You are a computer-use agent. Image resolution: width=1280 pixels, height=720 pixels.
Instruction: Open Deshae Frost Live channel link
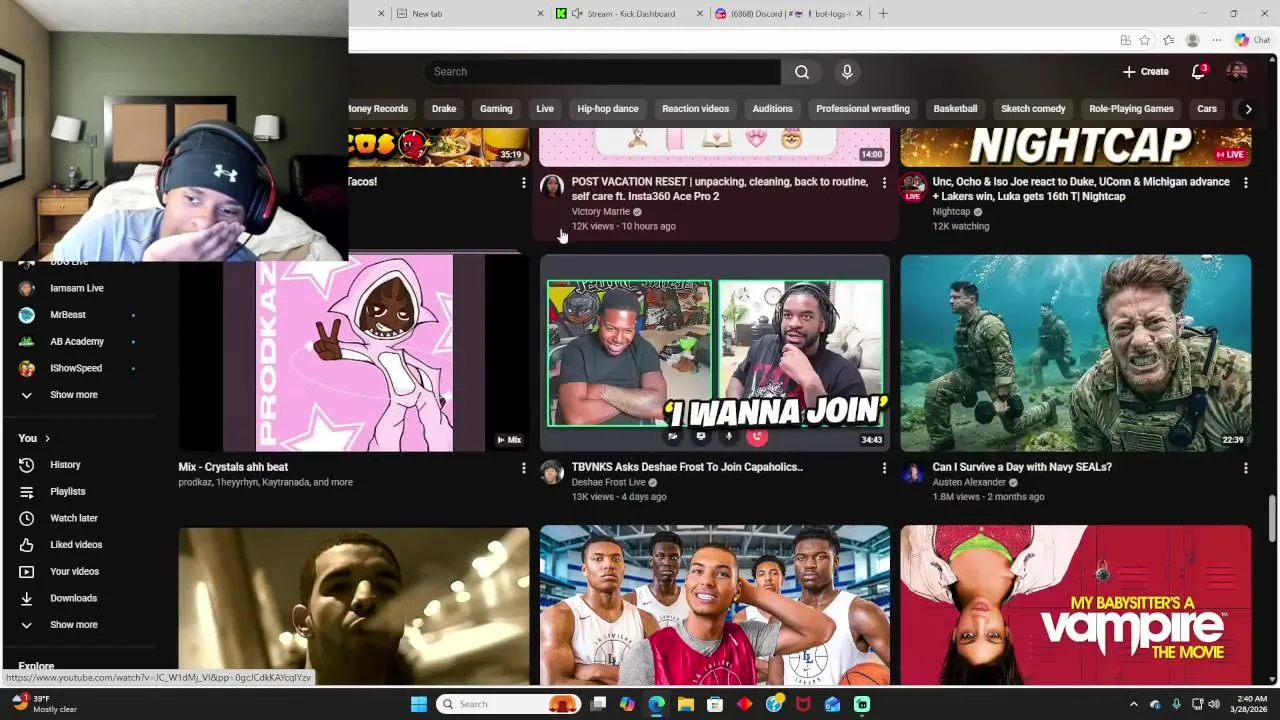pyautogui.click(x=608, y=482)
